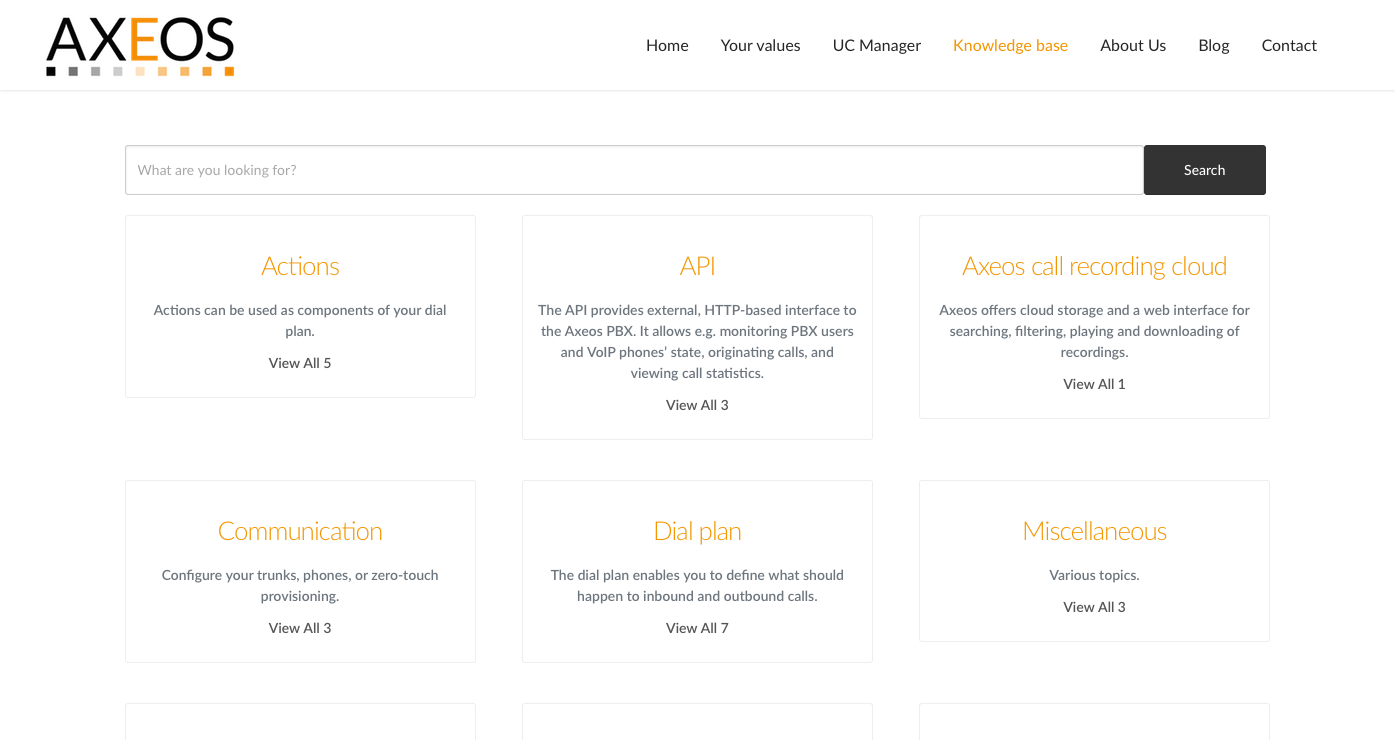Navigate to the Blog section
Screen dimensions: 1395x740
[1213, 45]
